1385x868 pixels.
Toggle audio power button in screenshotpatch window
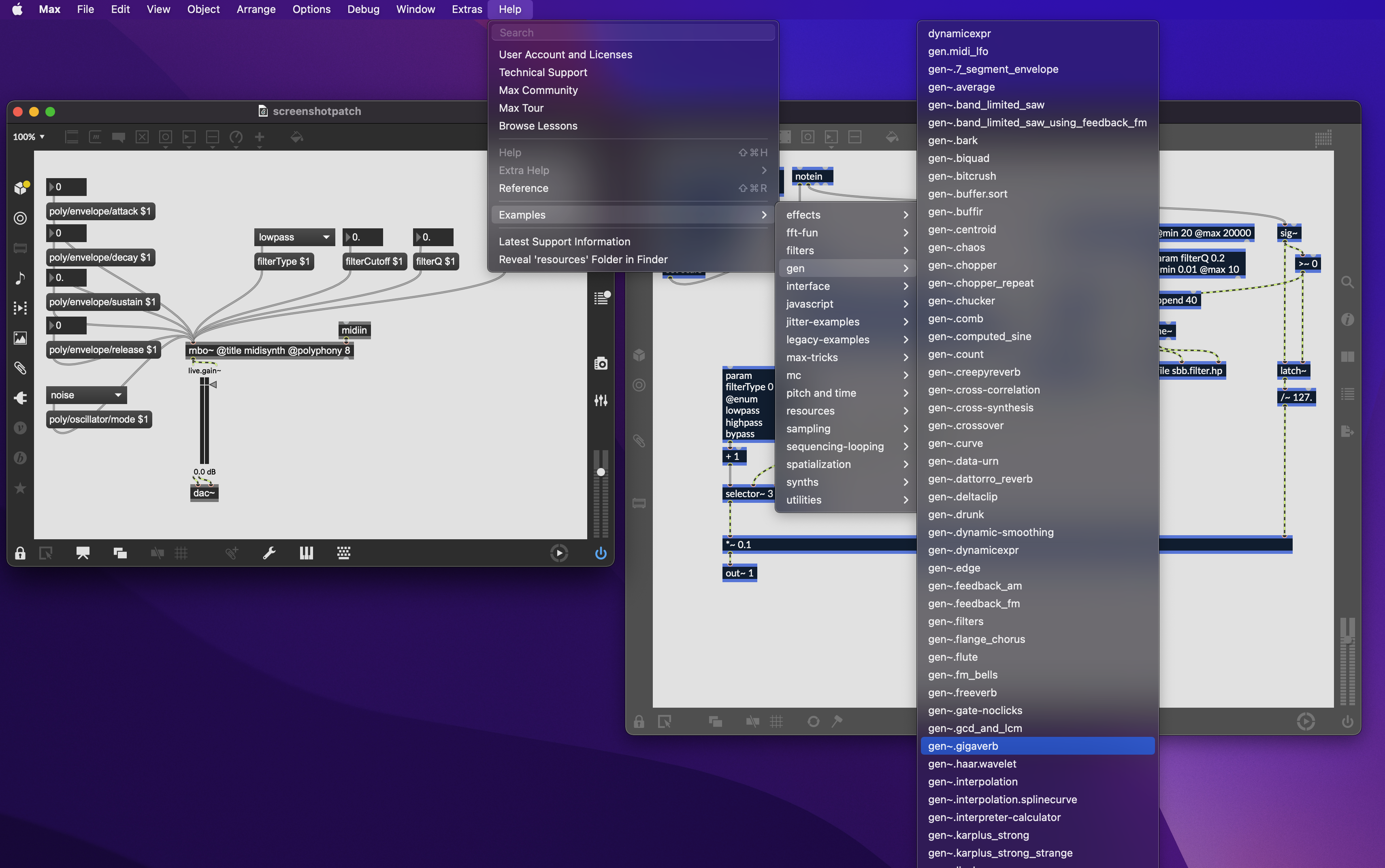[601, 553]
